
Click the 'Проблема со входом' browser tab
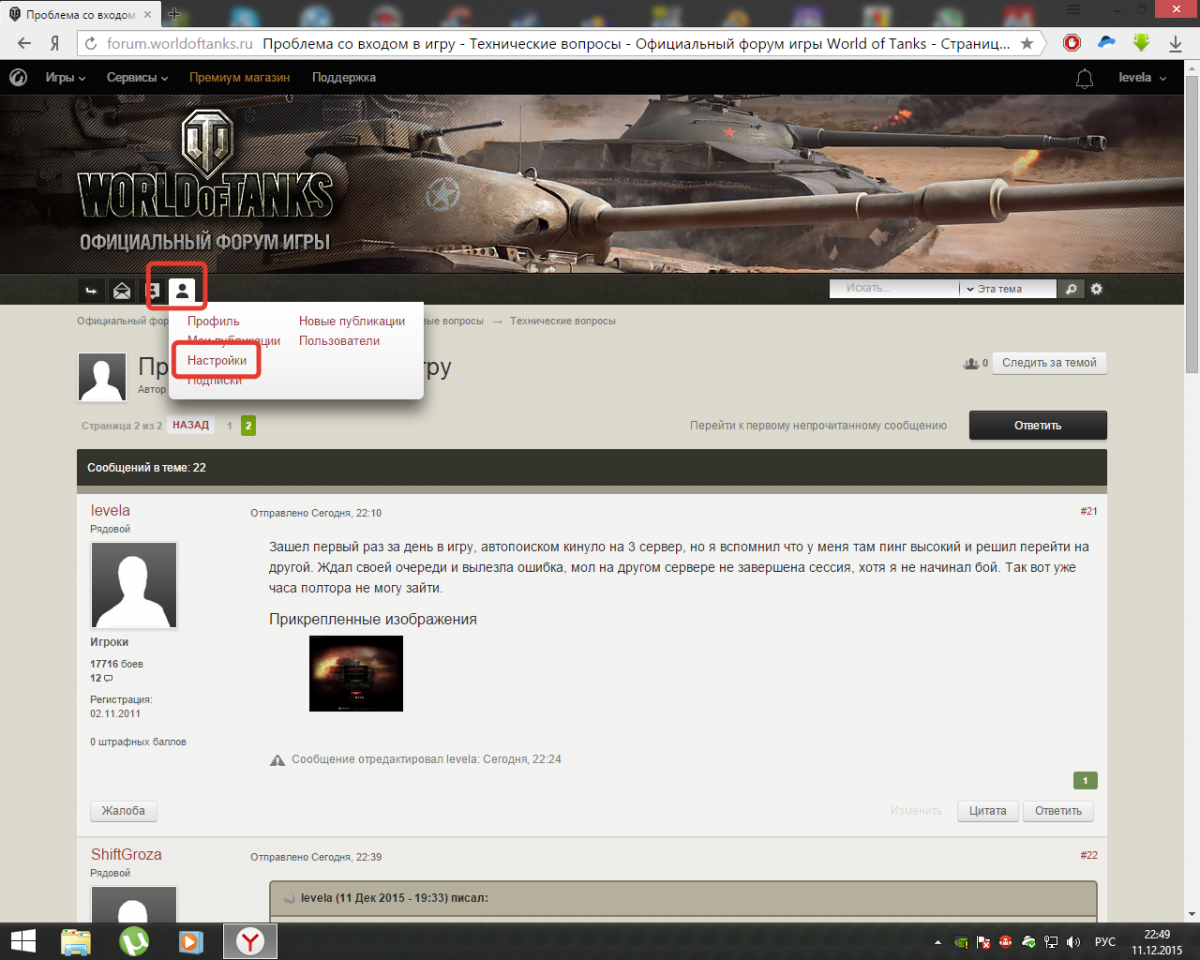click(78, 15)
